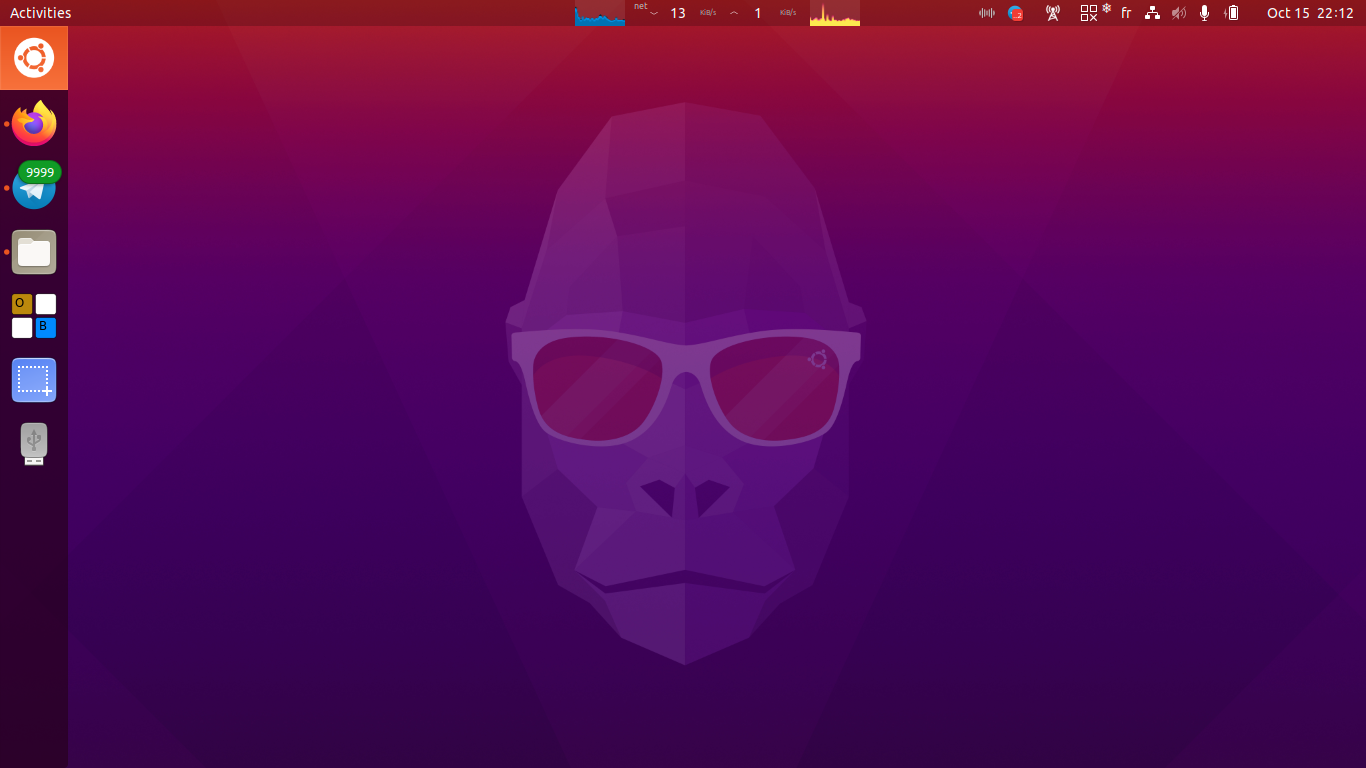Launch Firefox from the dock

pyautogui.click(x=34, y=123)
